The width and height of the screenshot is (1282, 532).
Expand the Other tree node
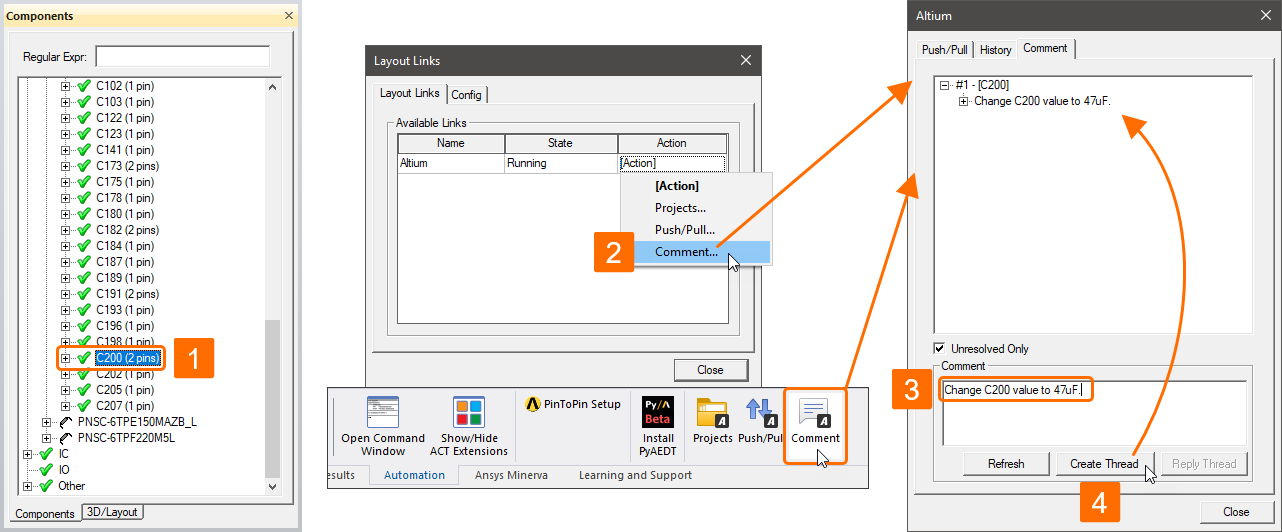[27, 486]
